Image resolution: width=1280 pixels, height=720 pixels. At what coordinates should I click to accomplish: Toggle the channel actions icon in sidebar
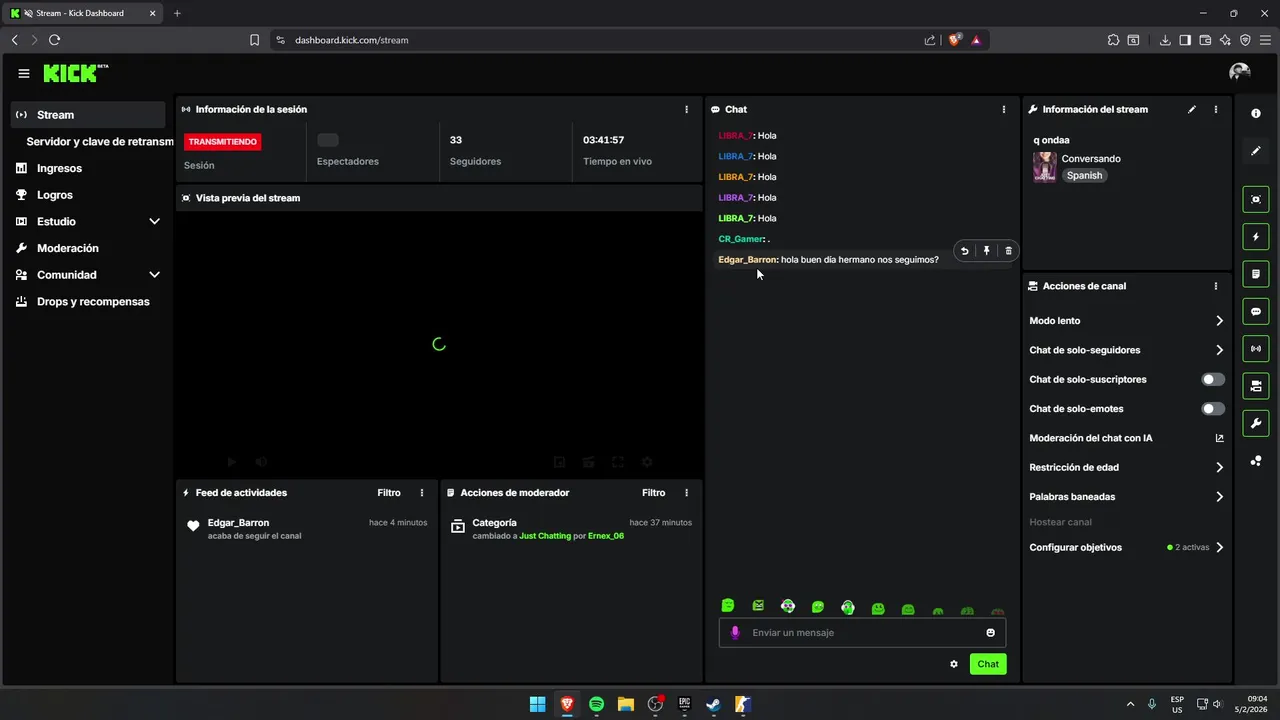pyautogui.click(x=1256, y=386)
